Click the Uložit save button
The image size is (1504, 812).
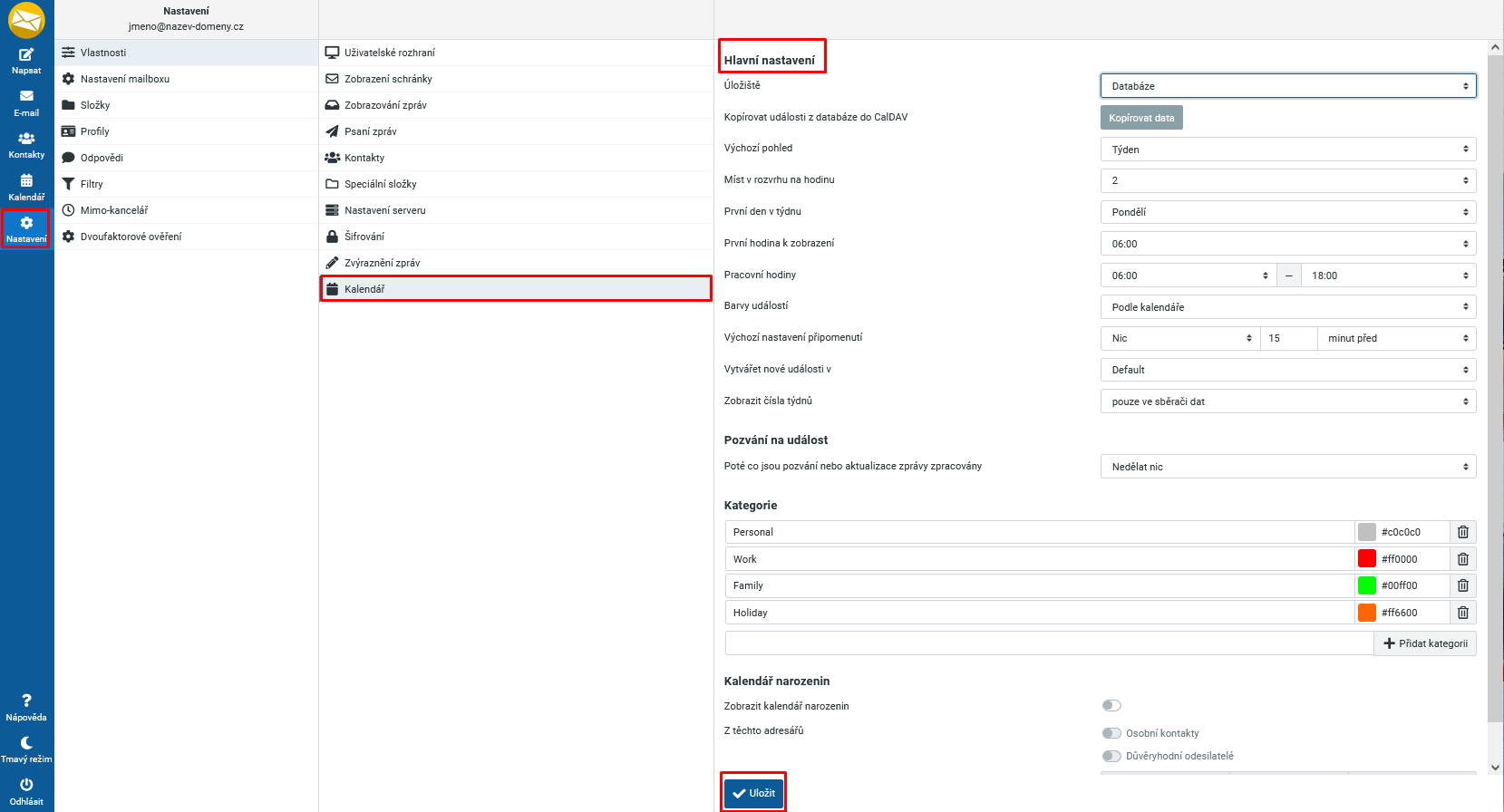pyautogui.click(x=753, y=793)
